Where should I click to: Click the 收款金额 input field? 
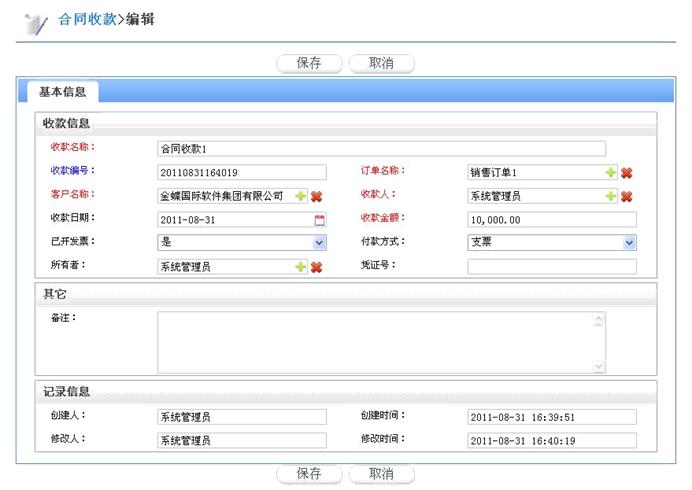pyautogui.click(x=552, y=219)
